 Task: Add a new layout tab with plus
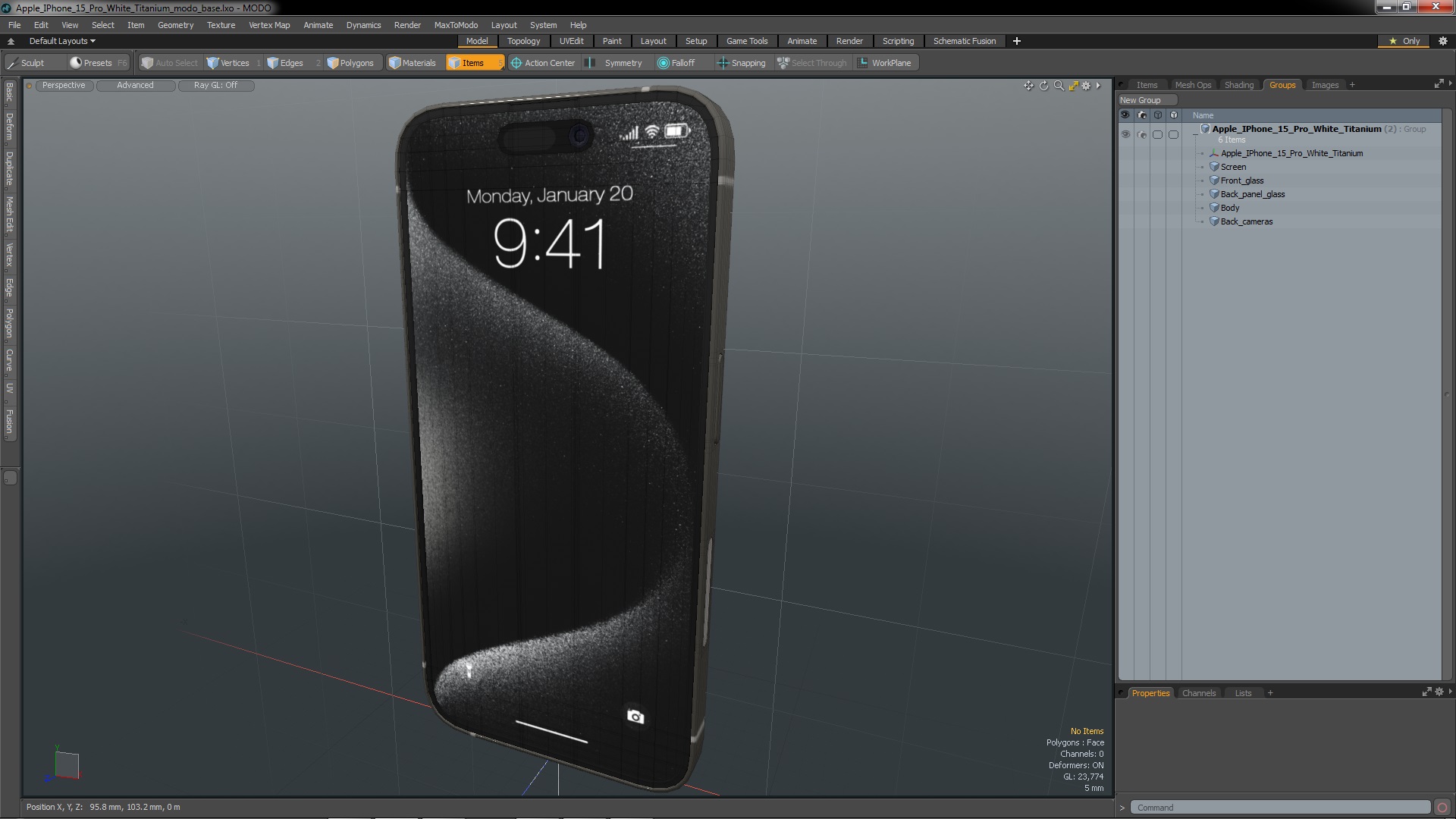click(1016, 41)
